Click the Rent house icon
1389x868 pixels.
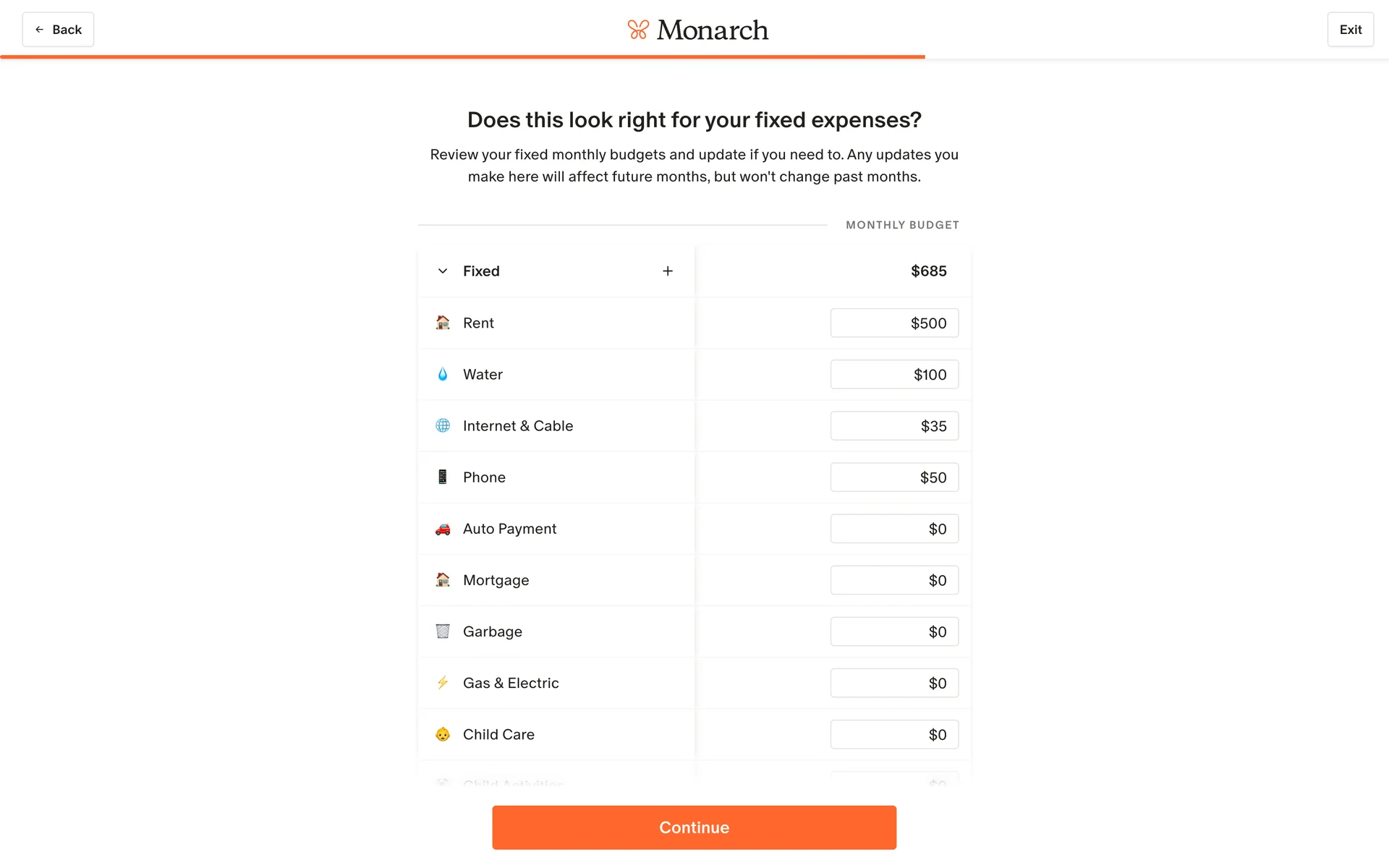pos(443,323)
